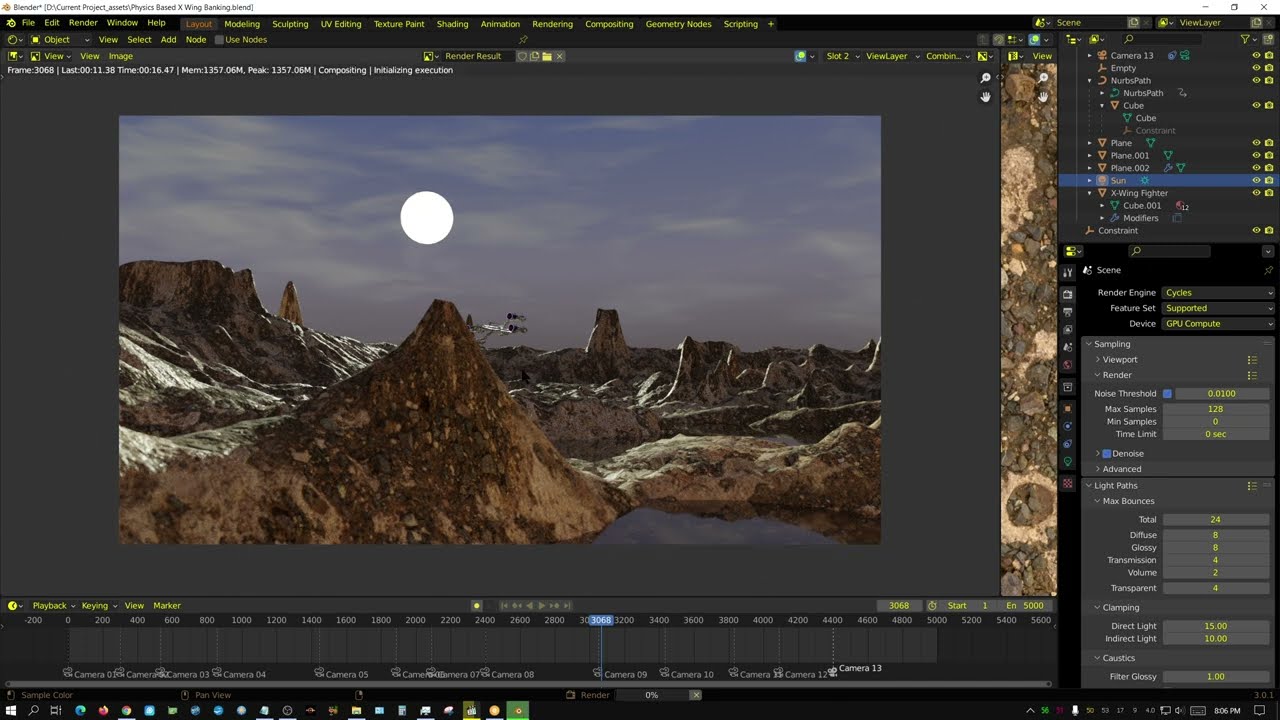Open the Slot 2 render slot dropdown
Viewport: 1280px width, 720px height.
click(842, 56)
